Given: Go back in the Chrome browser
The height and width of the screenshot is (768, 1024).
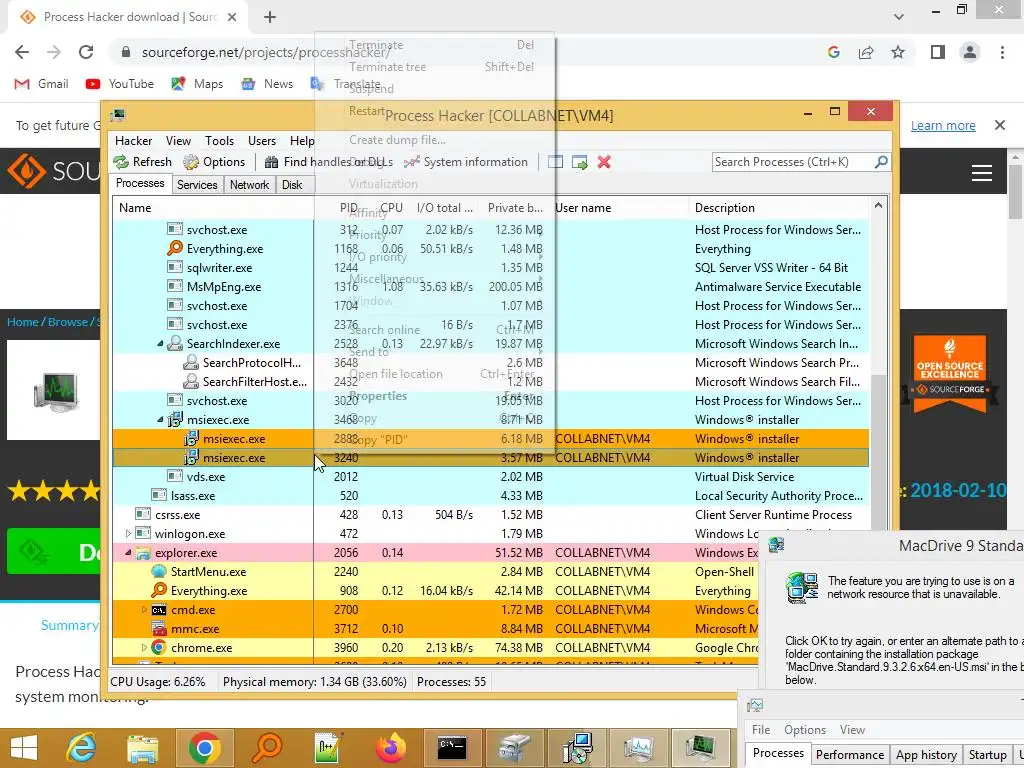Looking at the screenshot, I should pos(22,52).
